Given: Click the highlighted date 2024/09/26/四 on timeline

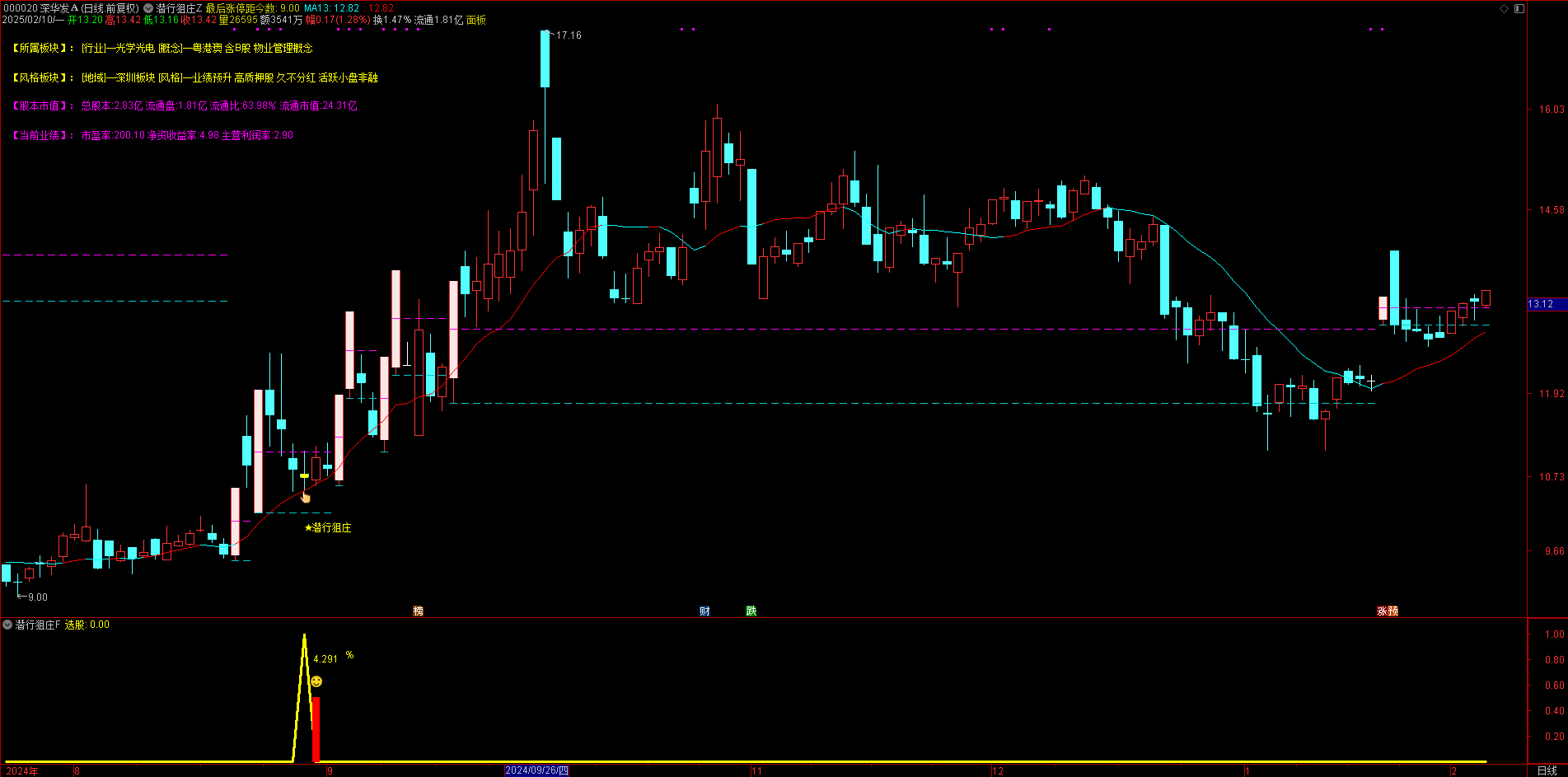Looking at the screenshot, I should (x=536, y=770).
